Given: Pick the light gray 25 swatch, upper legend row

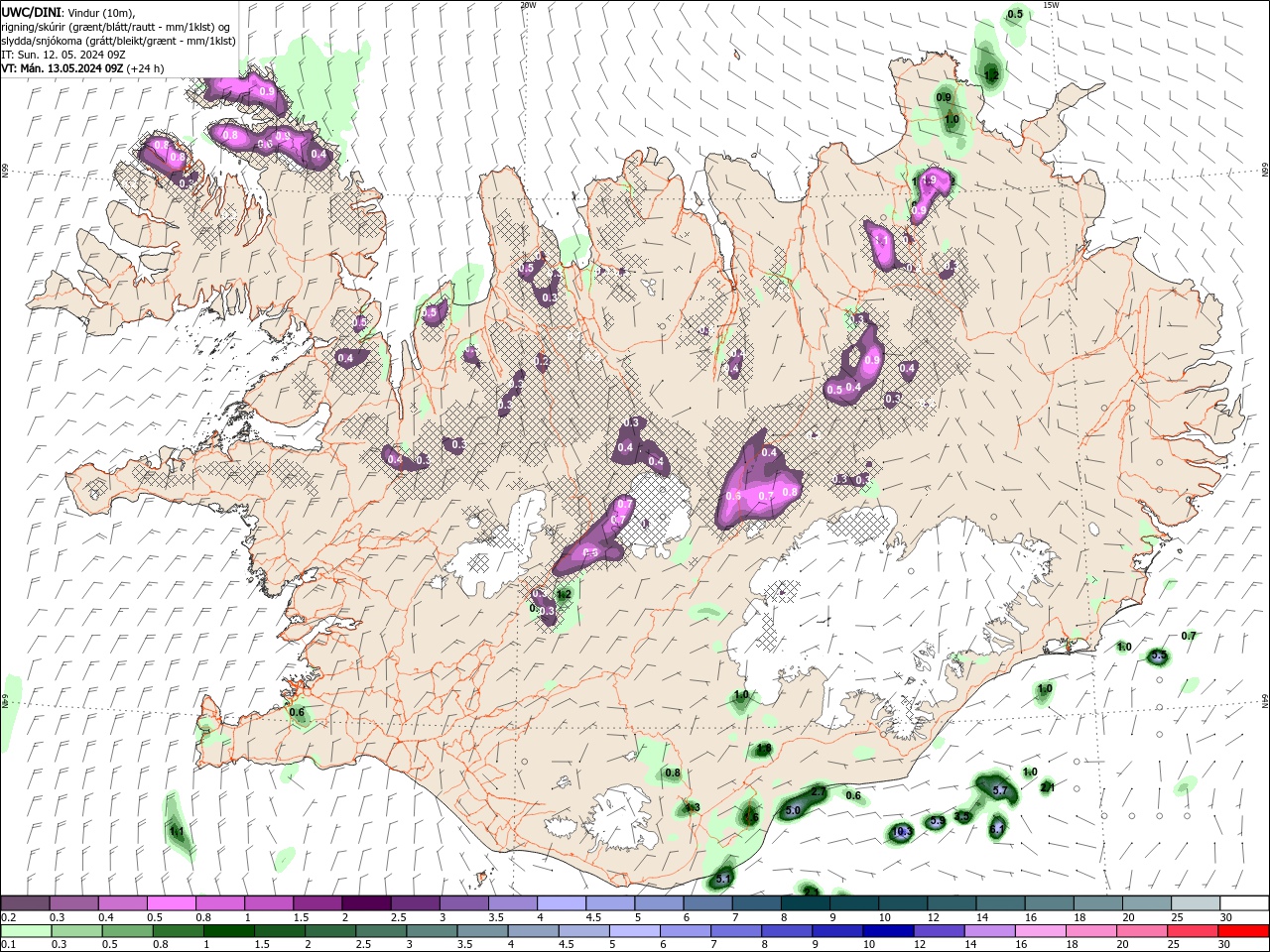Looking at the screenshot, I should pyautogui.click(x=1195, y=903).
